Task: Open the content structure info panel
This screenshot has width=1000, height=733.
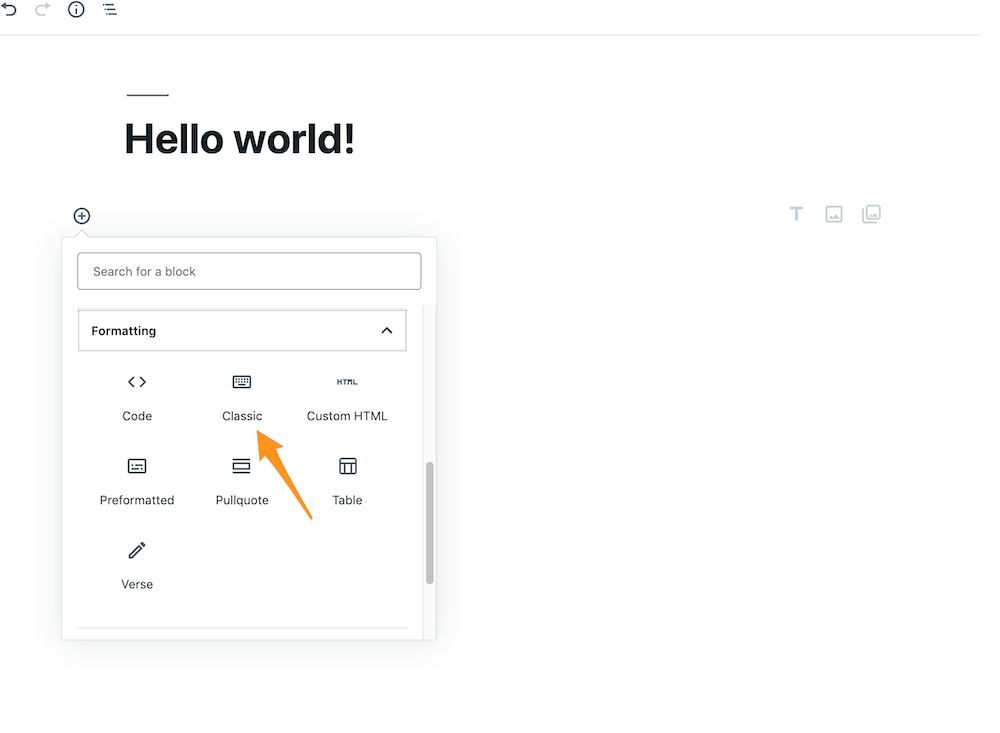Action: tap(76, 10)
